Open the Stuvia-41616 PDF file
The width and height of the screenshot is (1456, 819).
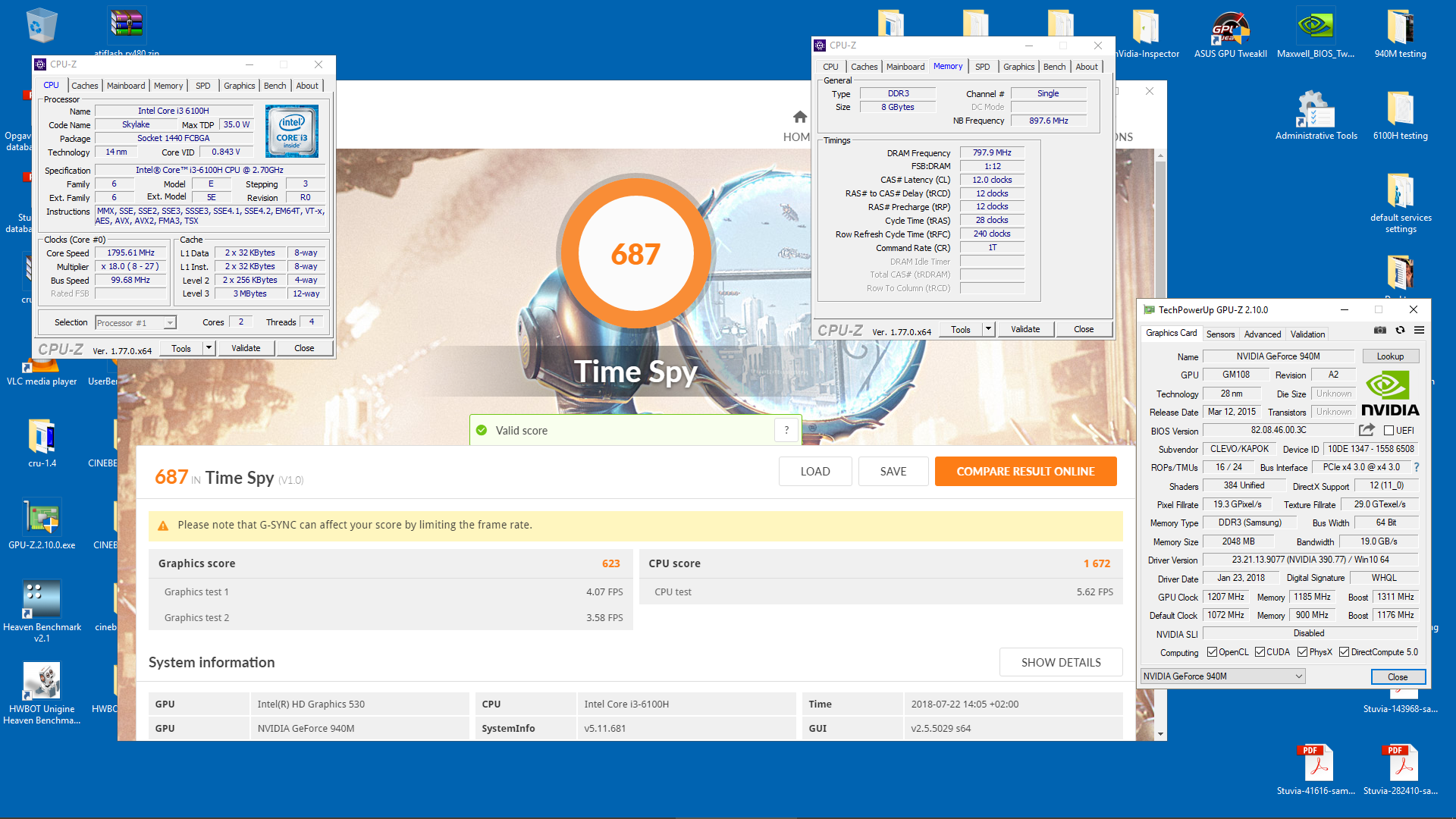(x=1316, y=769)
